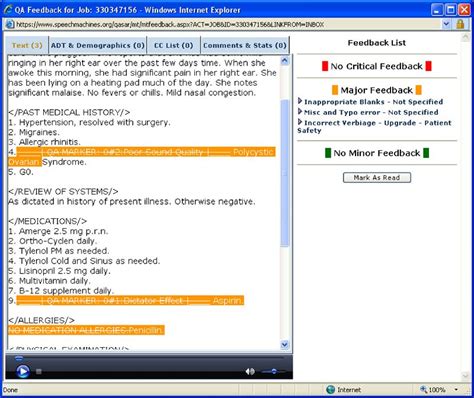This screenshot has width=474, height=398.
Task: Open the ADT & Demographics (0) tab
Action: [98, 45]
